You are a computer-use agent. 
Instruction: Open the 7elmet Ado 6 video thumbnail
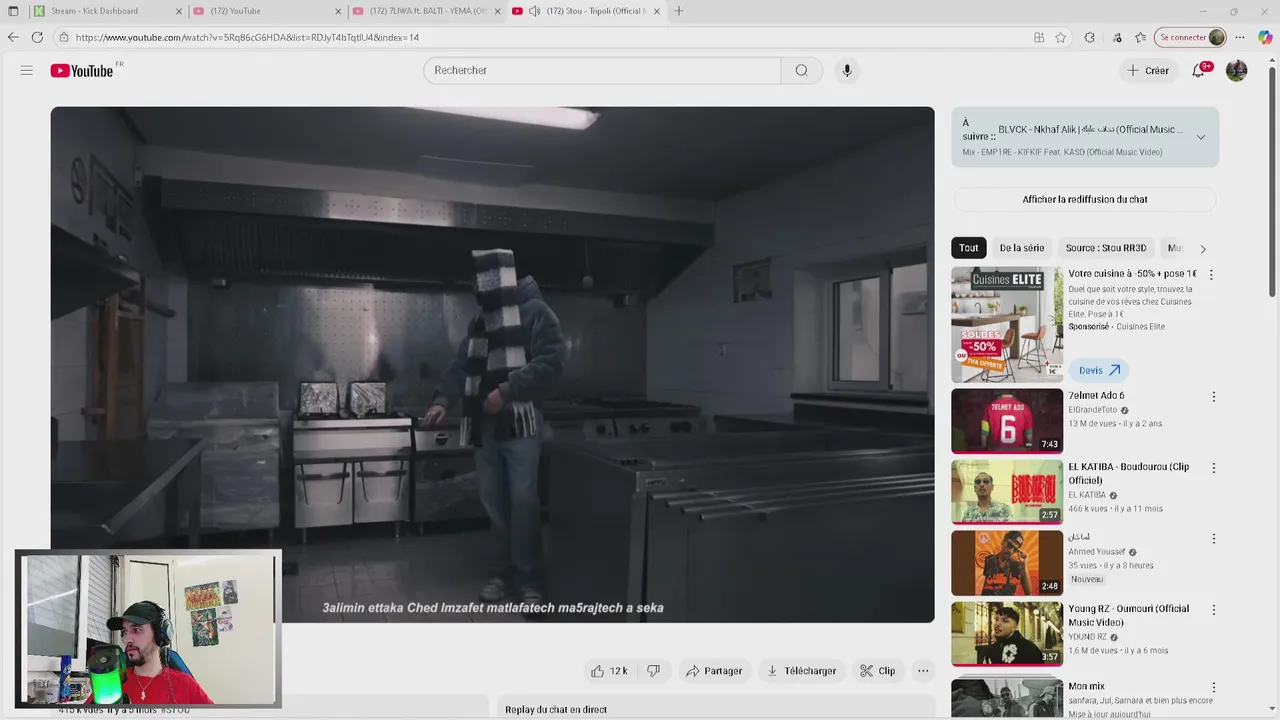point(1007,421)
